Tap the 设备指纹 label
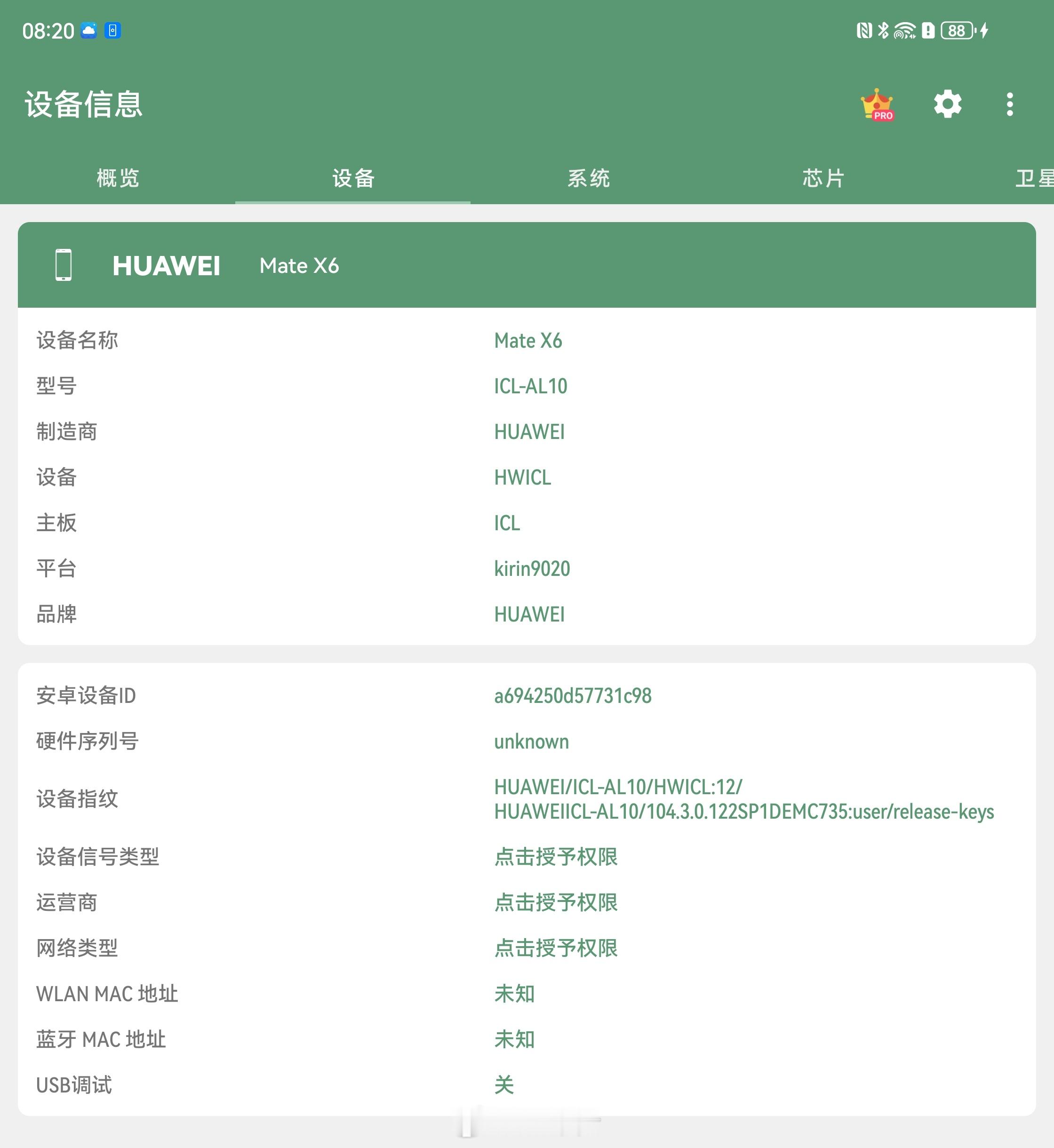The image size is (1054, 1148). (77, 799)
